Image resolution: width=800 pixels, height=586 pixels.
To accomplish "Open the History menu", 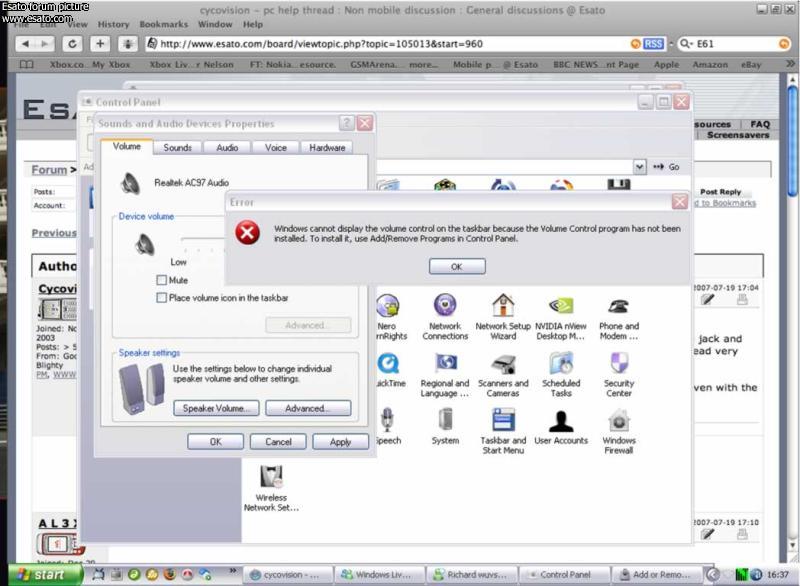I will pyautogui.click(x=113, y=24).
